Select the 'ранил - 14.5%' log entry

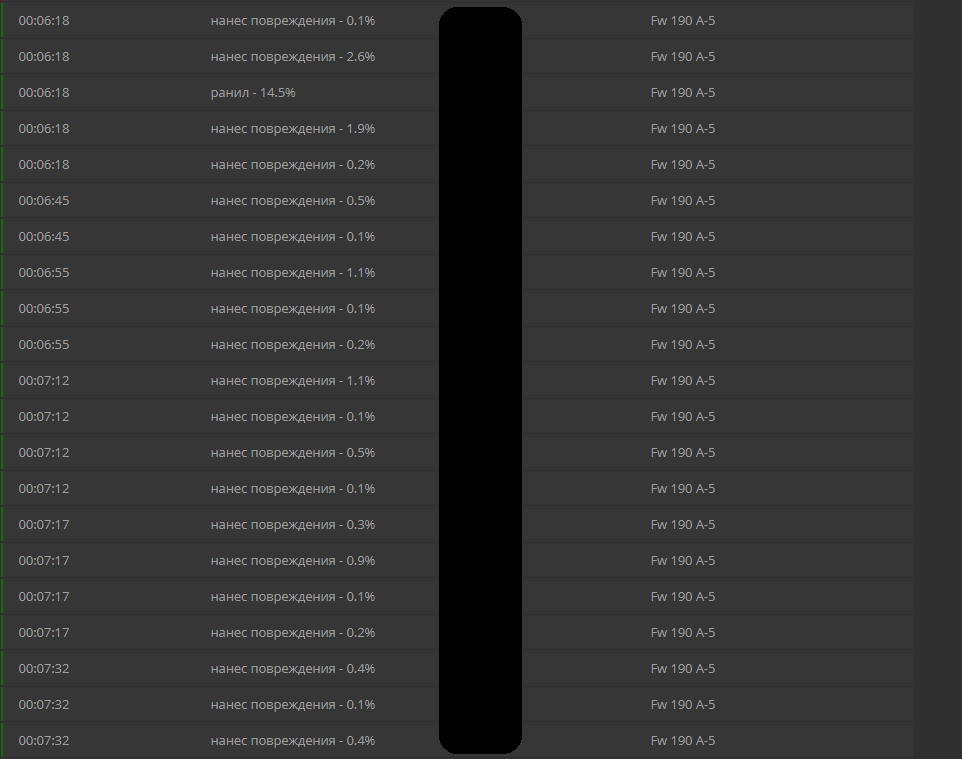[x=457, y=93]
